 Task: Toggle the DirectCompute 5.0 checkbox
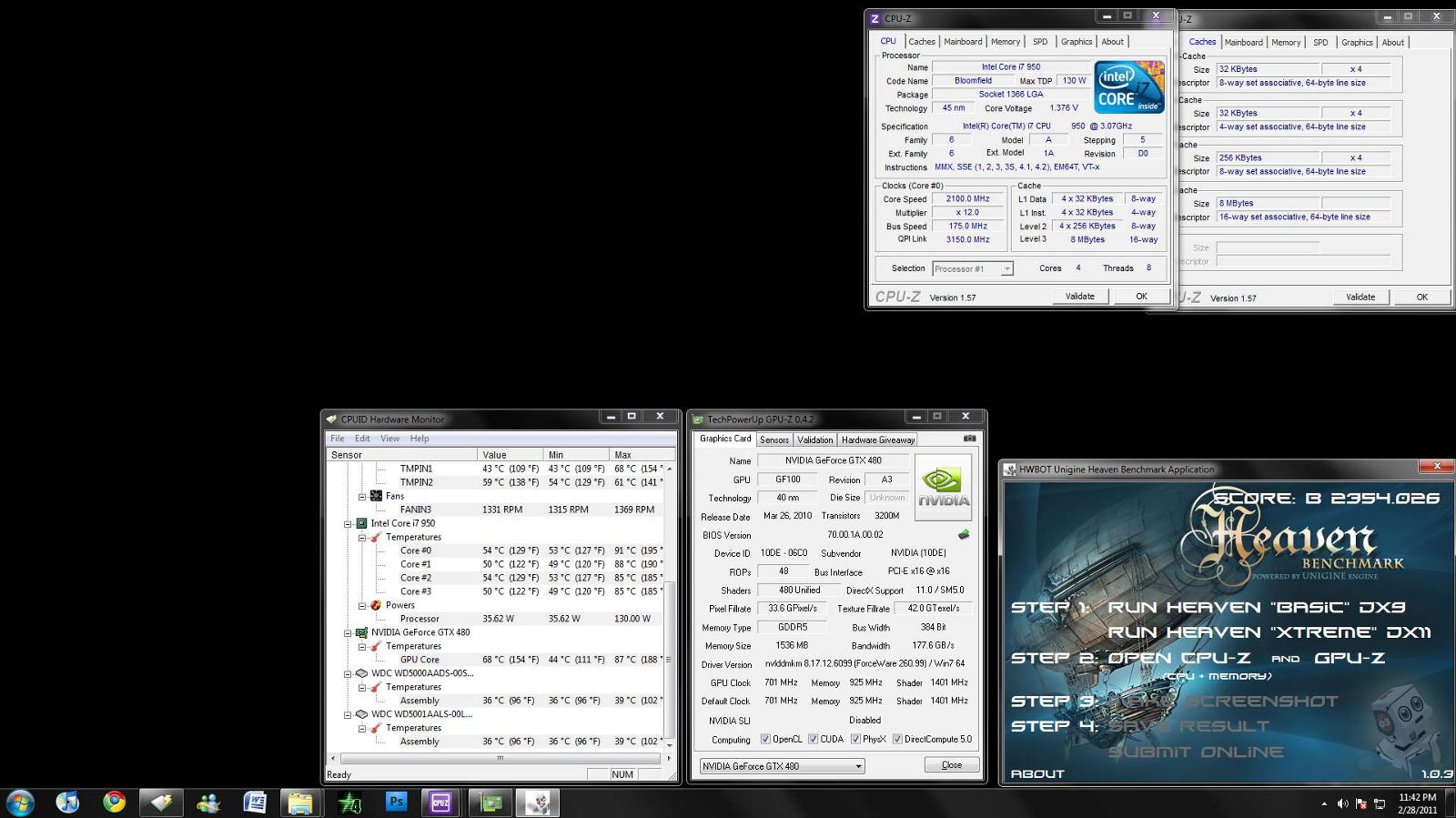point(897,739)
